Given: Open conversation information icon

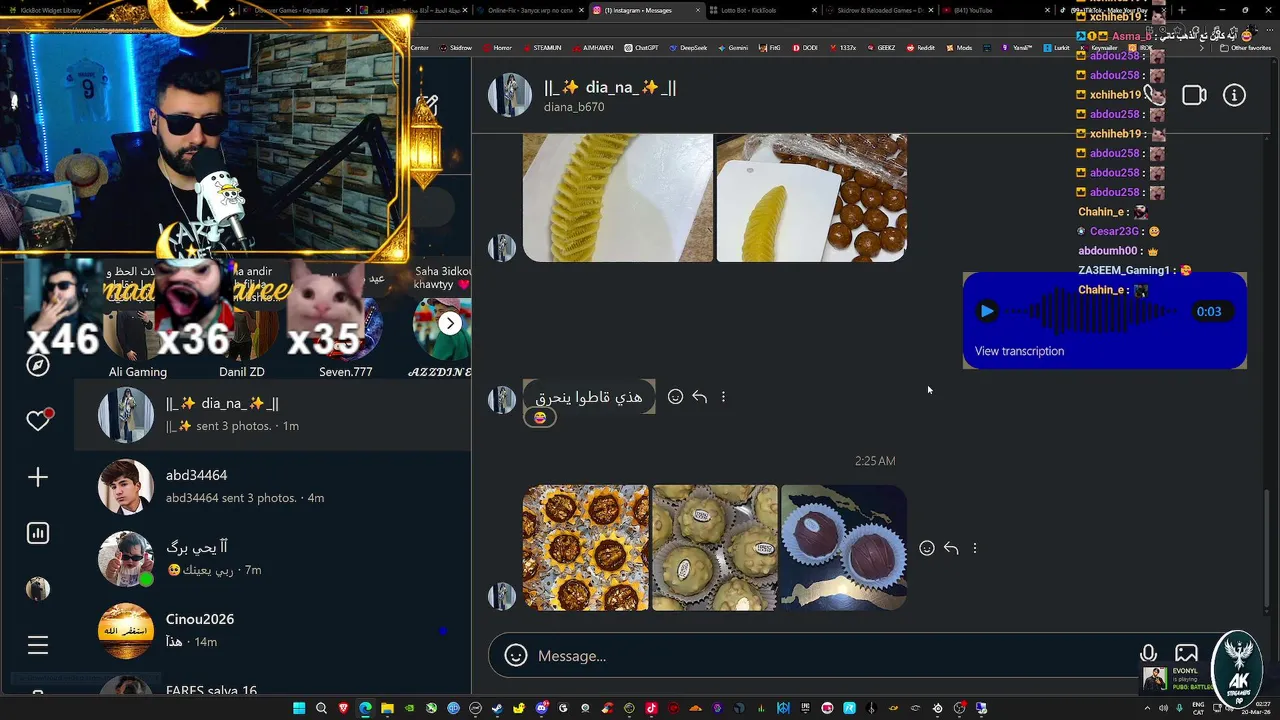Looking at the screenshot, I should [1234, 95].
